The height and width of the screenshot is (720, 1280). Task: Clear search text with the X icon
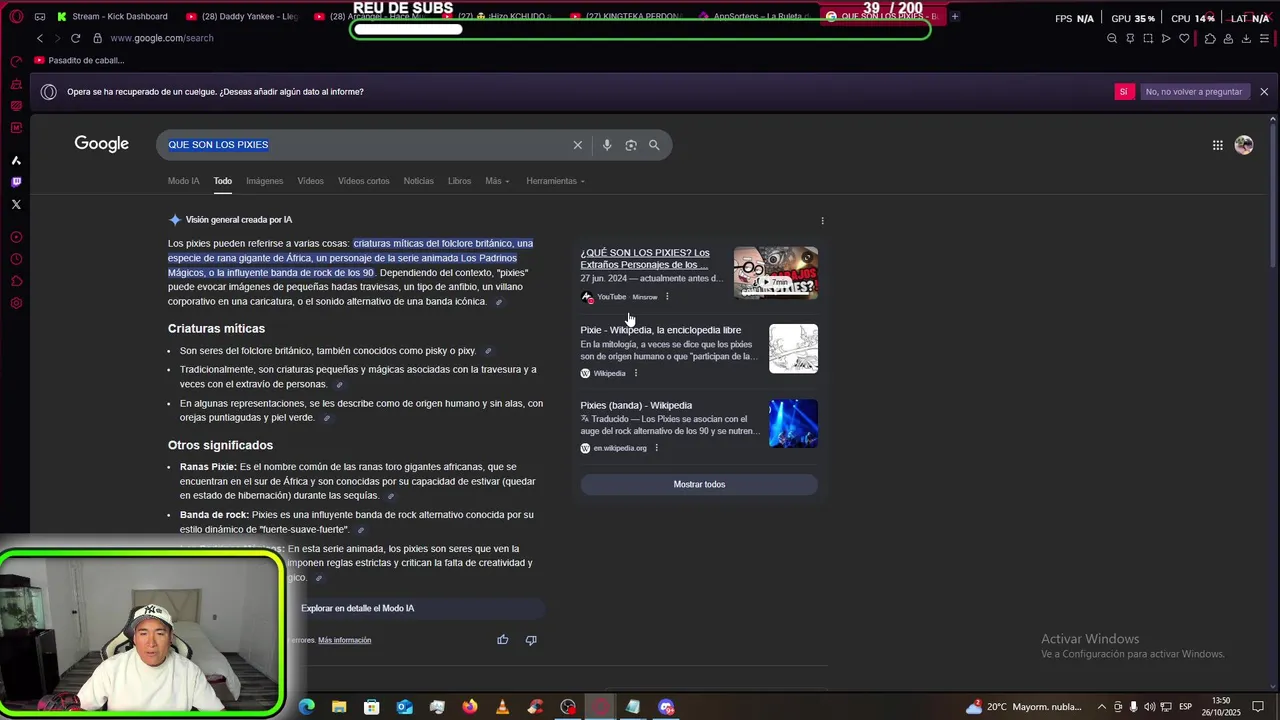(577, 145)
